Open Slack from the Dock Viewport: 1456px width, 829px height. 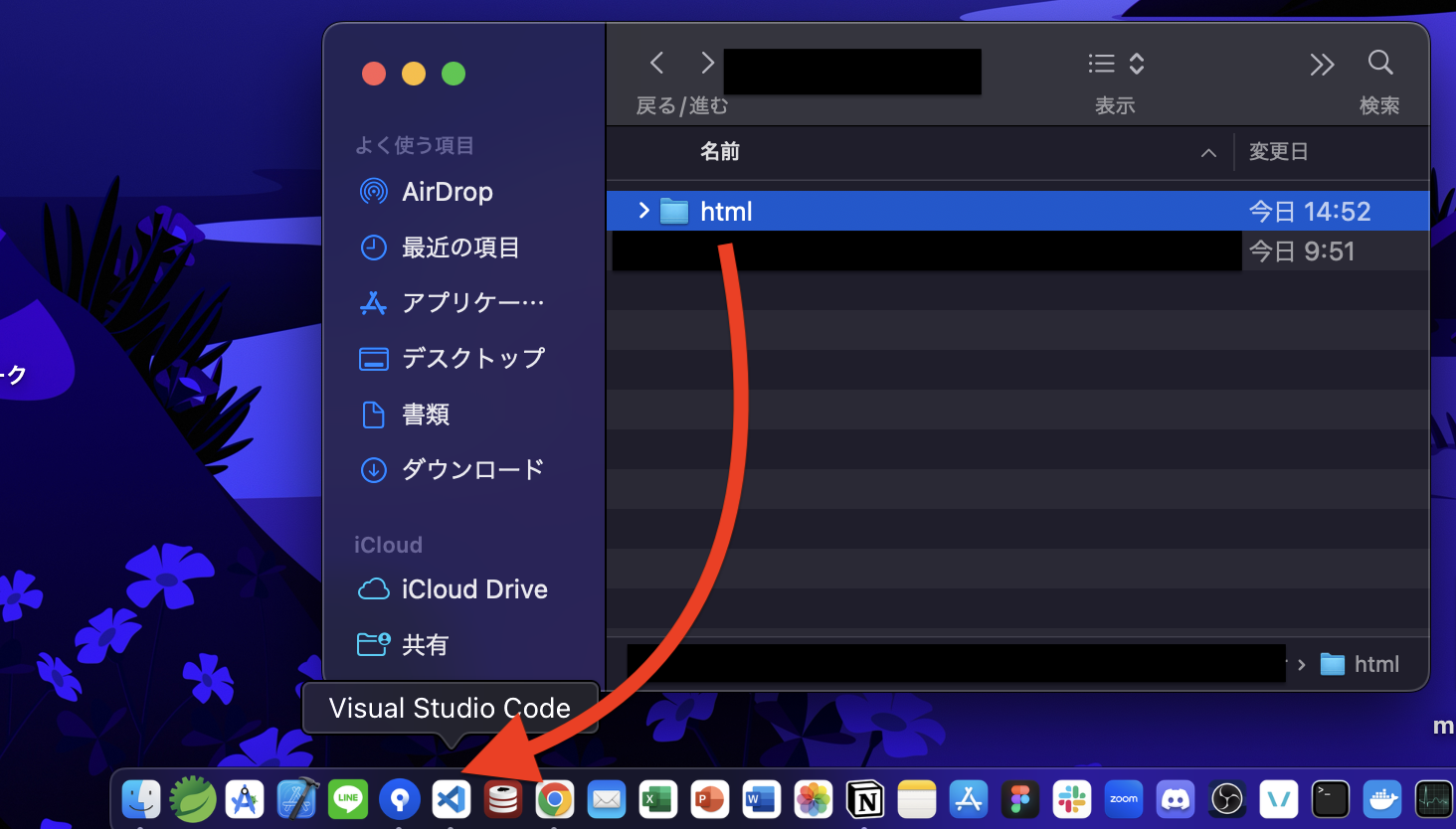coord(1071,799)
